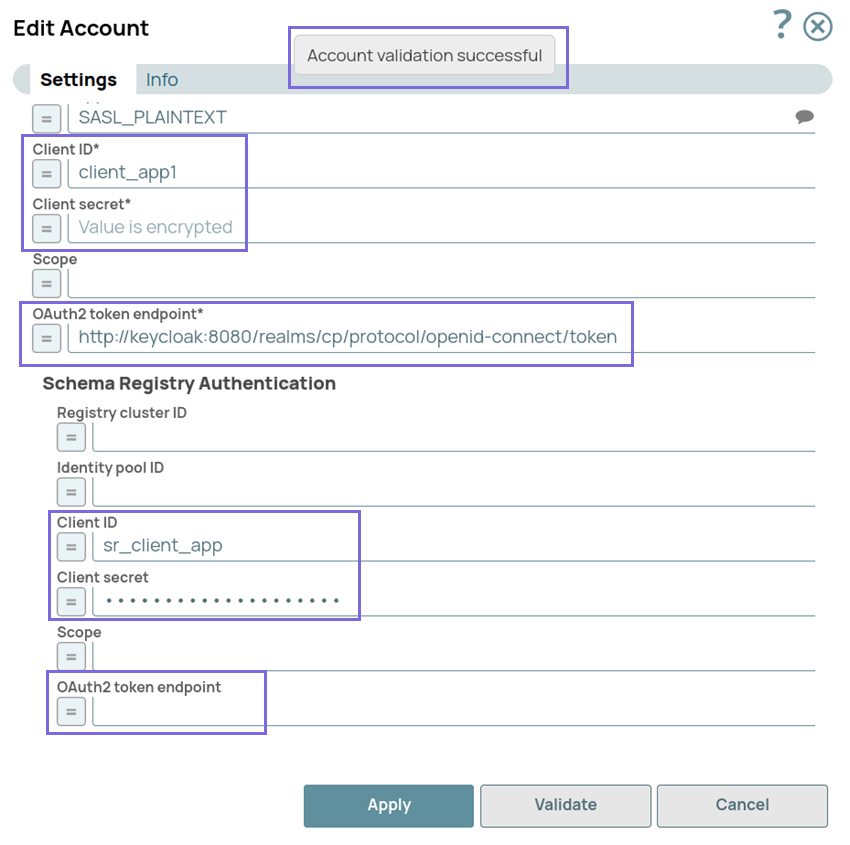The height and width of the screenshot is (845, 850).
Task: Toggle expression for sr_client_app Client ID
Action: point(70,546)
